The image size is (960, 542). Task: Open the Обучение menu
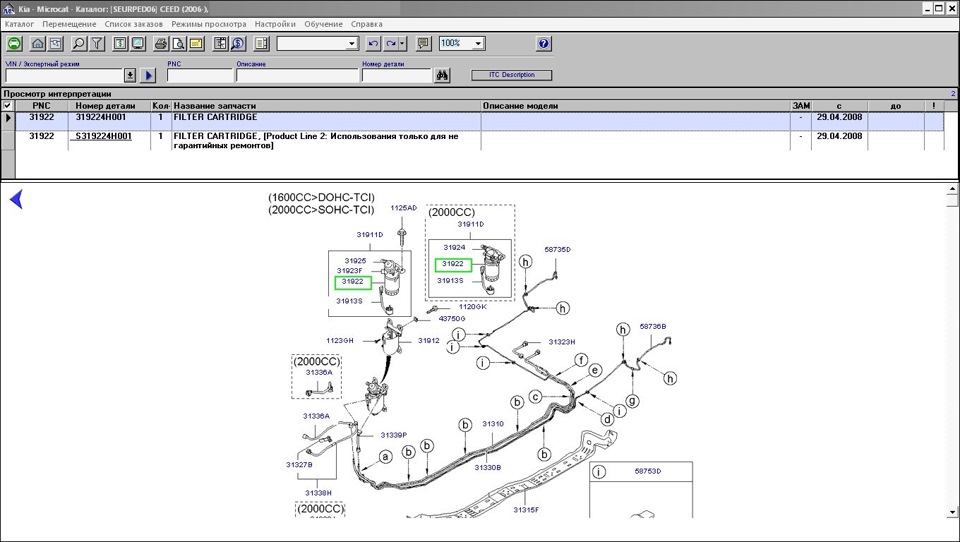coord(323,24)
